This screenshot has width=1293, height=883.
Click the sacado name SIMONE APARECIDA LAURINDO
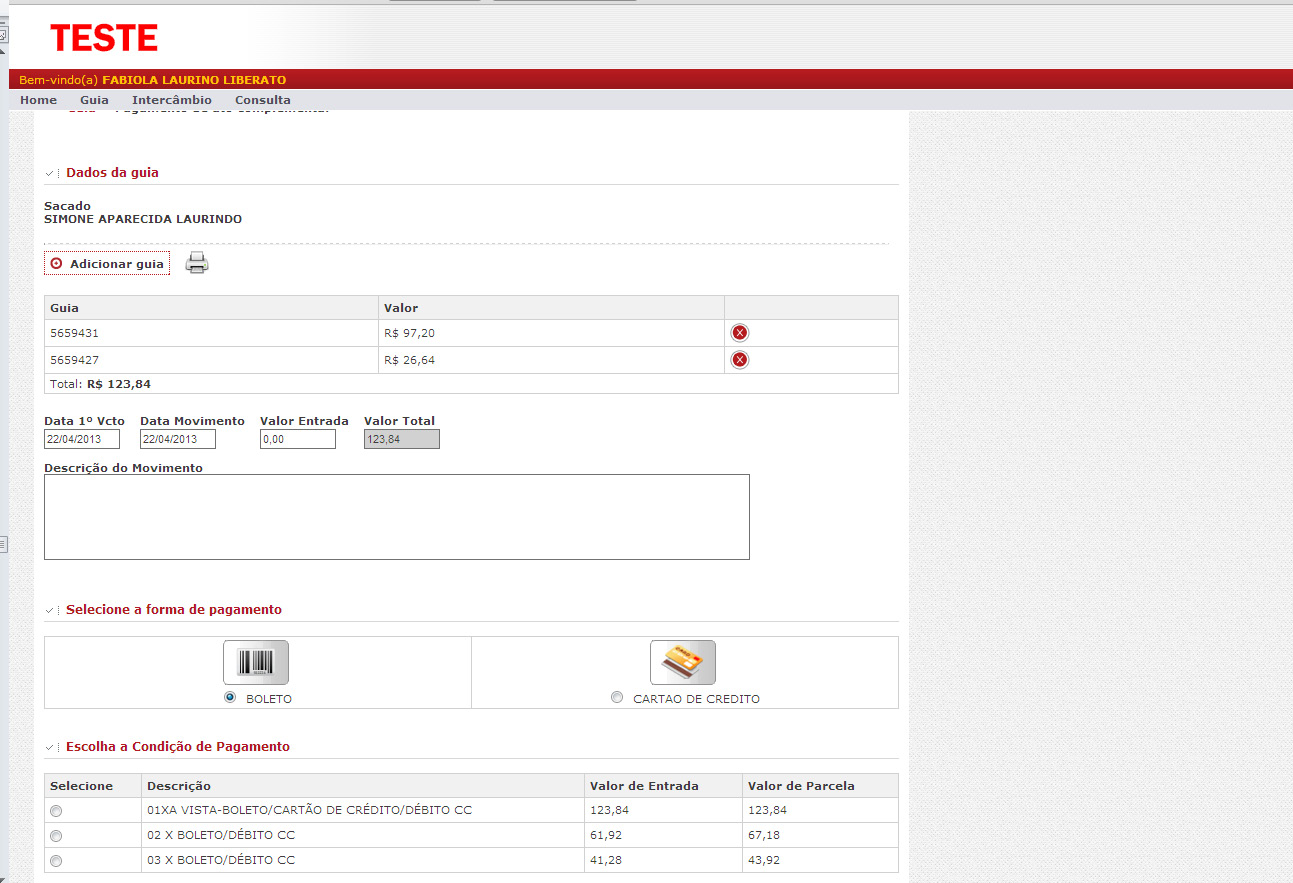pyautogui.click(x=143, y=219)
